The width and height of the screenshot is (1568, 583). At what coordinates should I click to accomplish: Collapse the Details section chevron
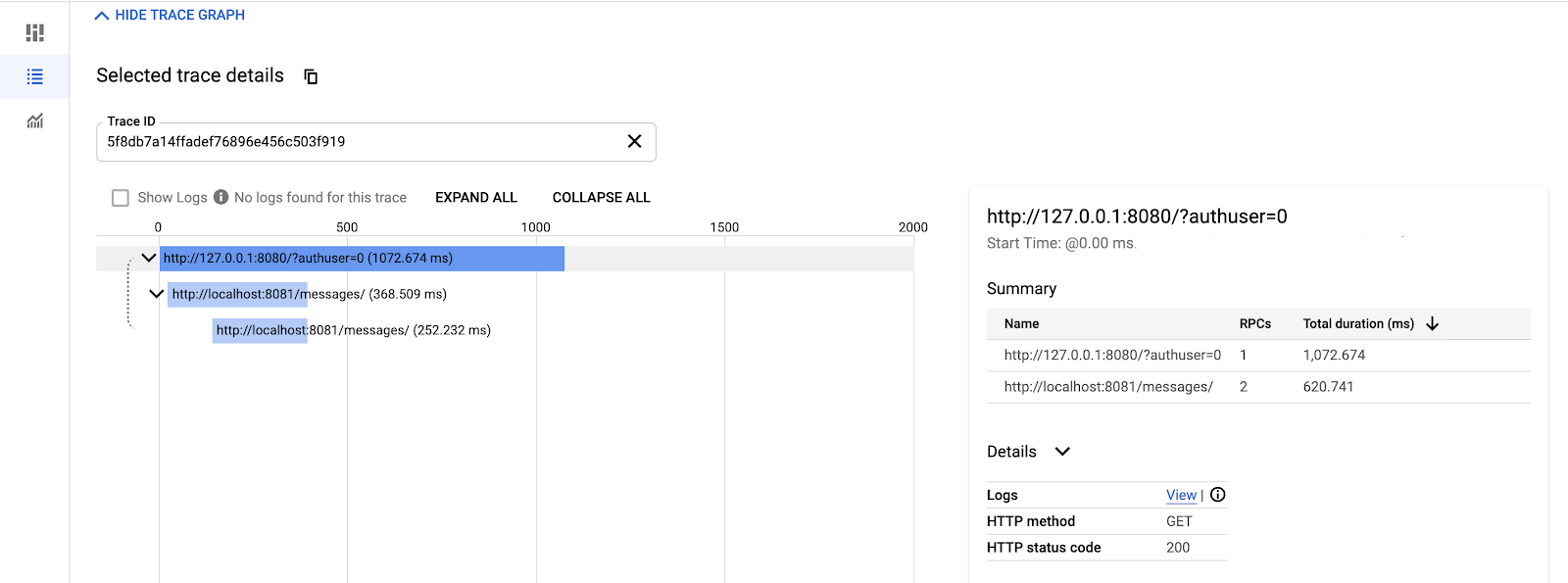[x=1062, y=452]
